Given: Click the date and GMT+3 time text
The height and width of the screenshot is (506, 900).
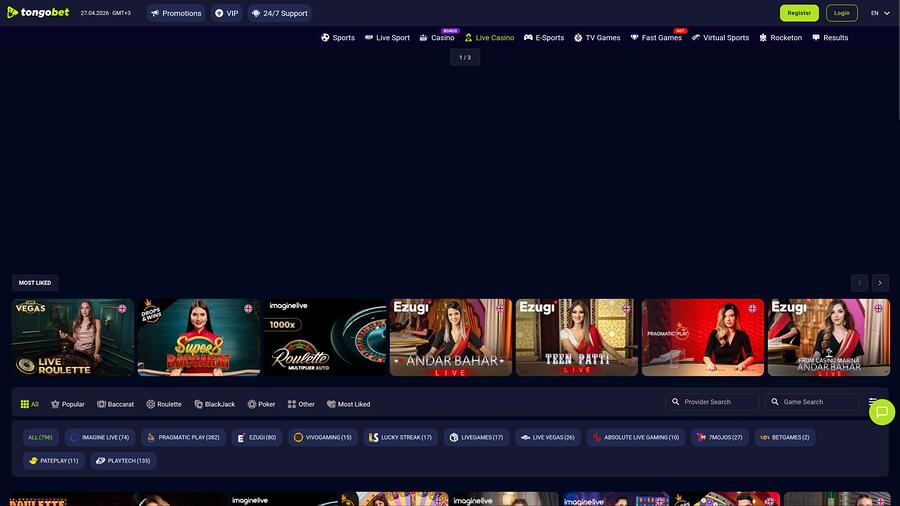Looking at the screenshot, I should coord(105,13).
